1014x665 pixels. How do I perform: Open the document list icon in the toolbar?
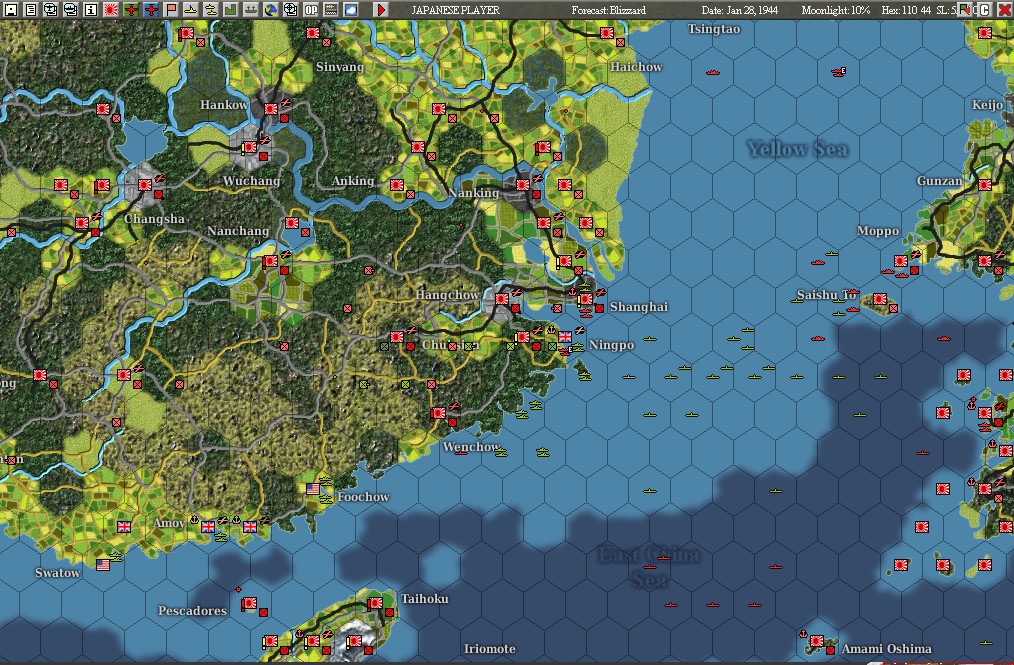click(x=30, y=10)
